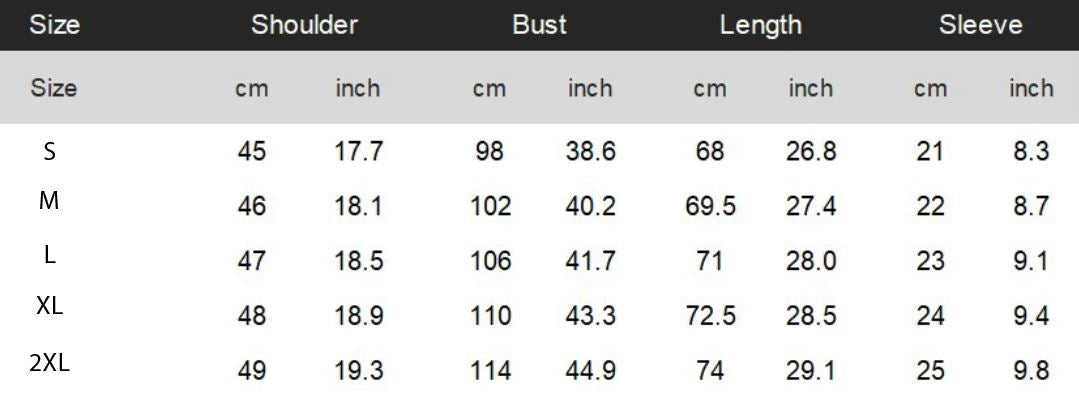
Task: Click the 17.7 shoulder inch value
Action: [359, 151]
